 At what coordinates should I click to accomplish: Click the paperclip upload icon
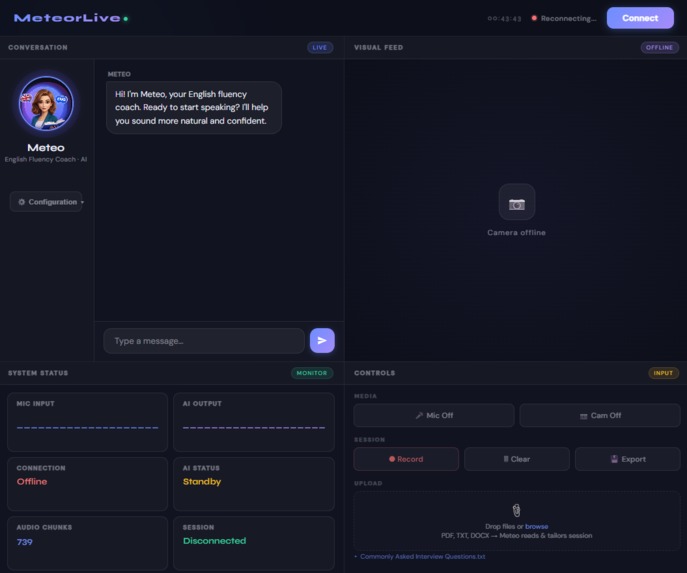(x=517, y=510)
